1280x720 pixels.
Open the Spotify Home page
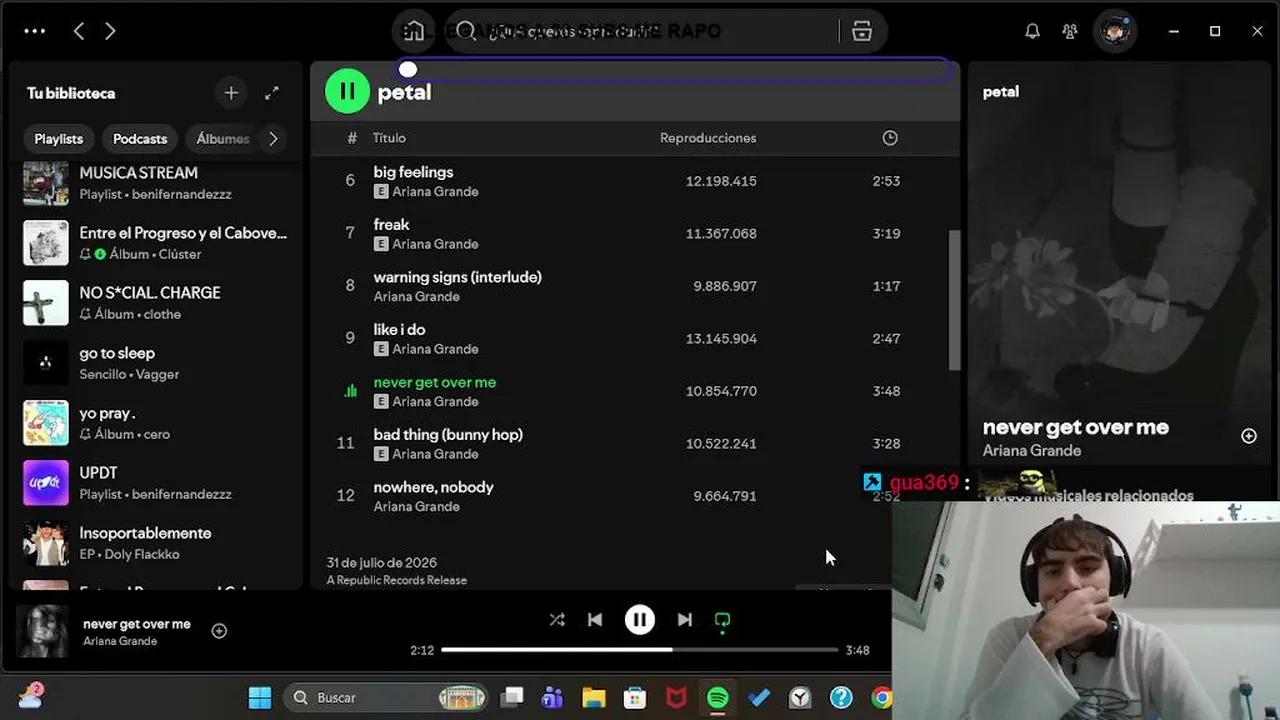point(413,31)
